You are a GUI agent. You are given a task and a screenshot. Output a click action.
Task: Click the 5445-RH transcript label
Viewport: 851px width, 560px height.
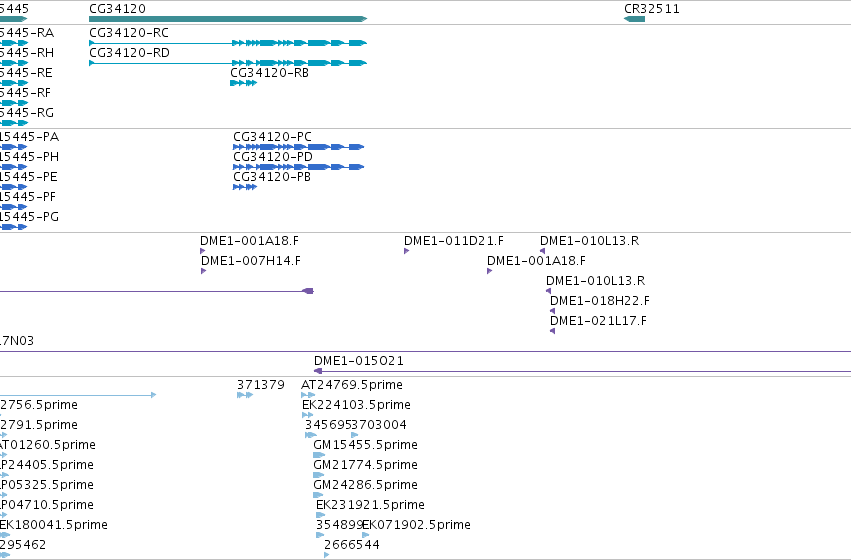(27, 53)
